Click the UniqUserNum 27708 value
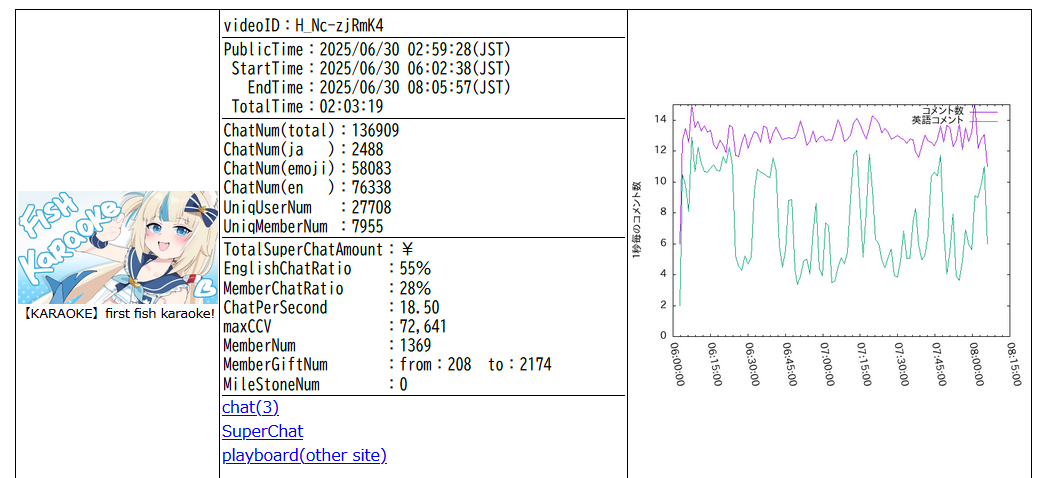1060x478 pixels. tap(371, 207)
